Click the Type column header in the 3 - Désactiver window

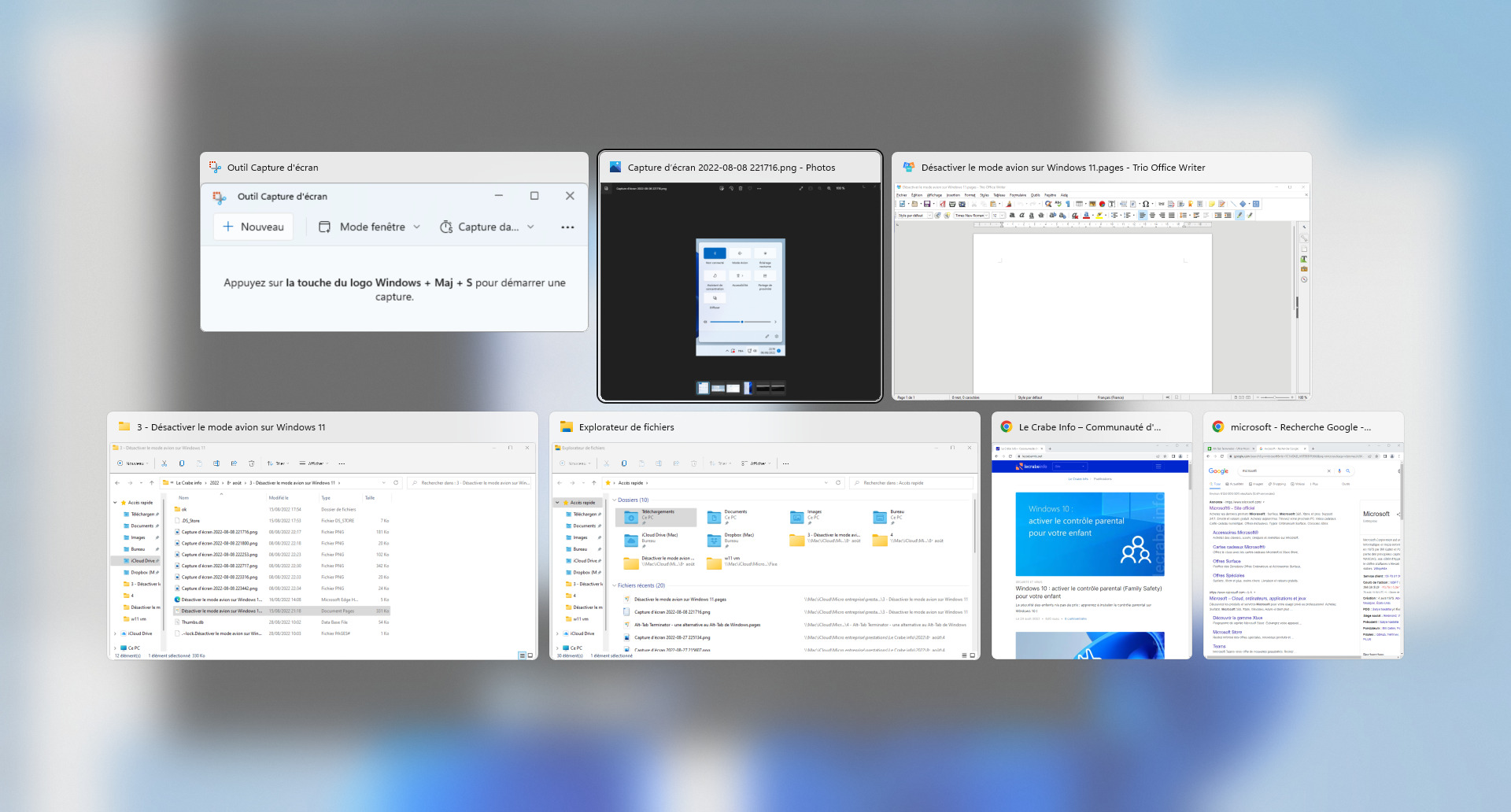[326, 498]
